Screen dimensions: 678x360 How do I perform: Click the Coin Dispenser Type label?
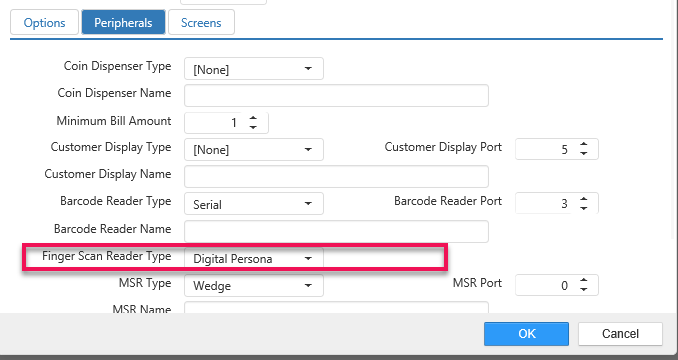click(117, 66)
